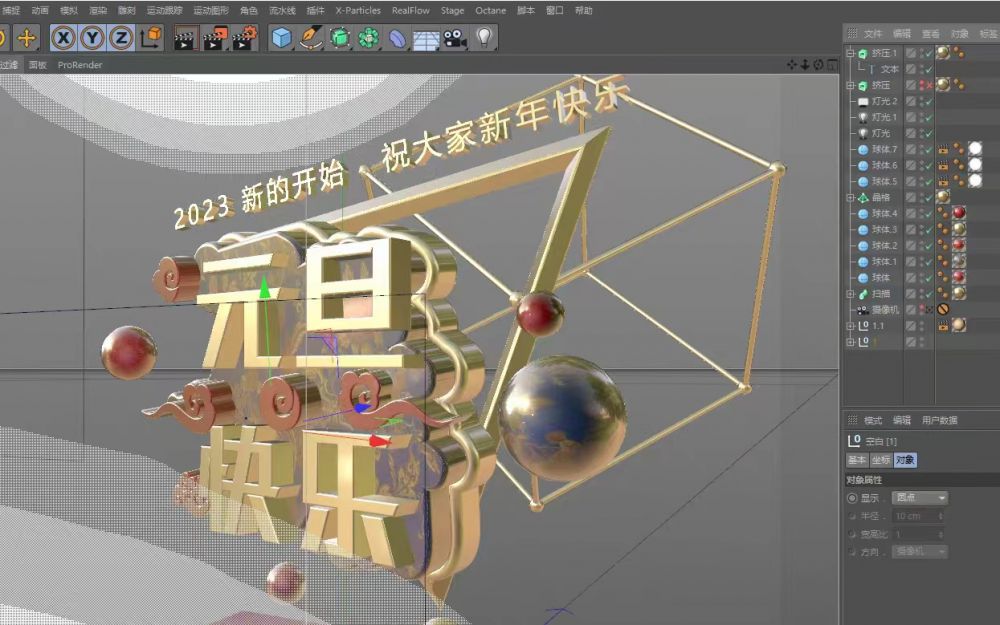The width and height of the screenshot is (1000, 625).
Task: Select the spline pen tool
Action: click(308, 37)
